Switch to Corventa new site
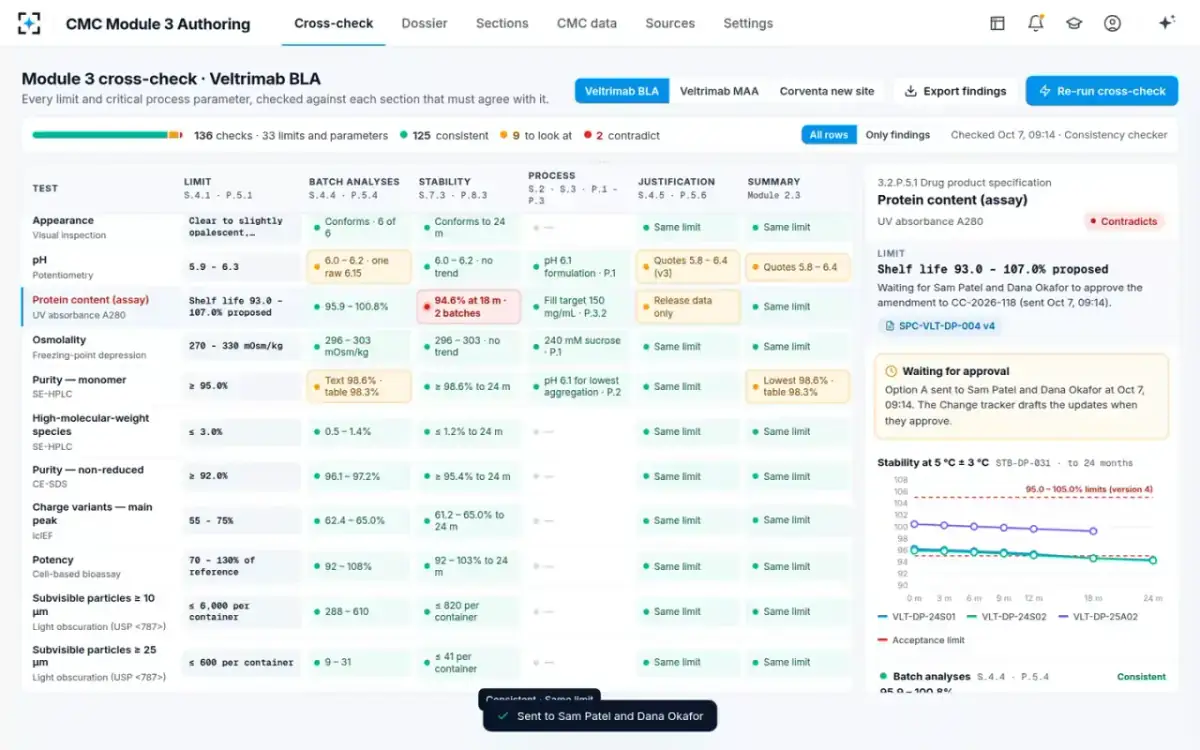 pyautogui.click(x=827, y=91)
